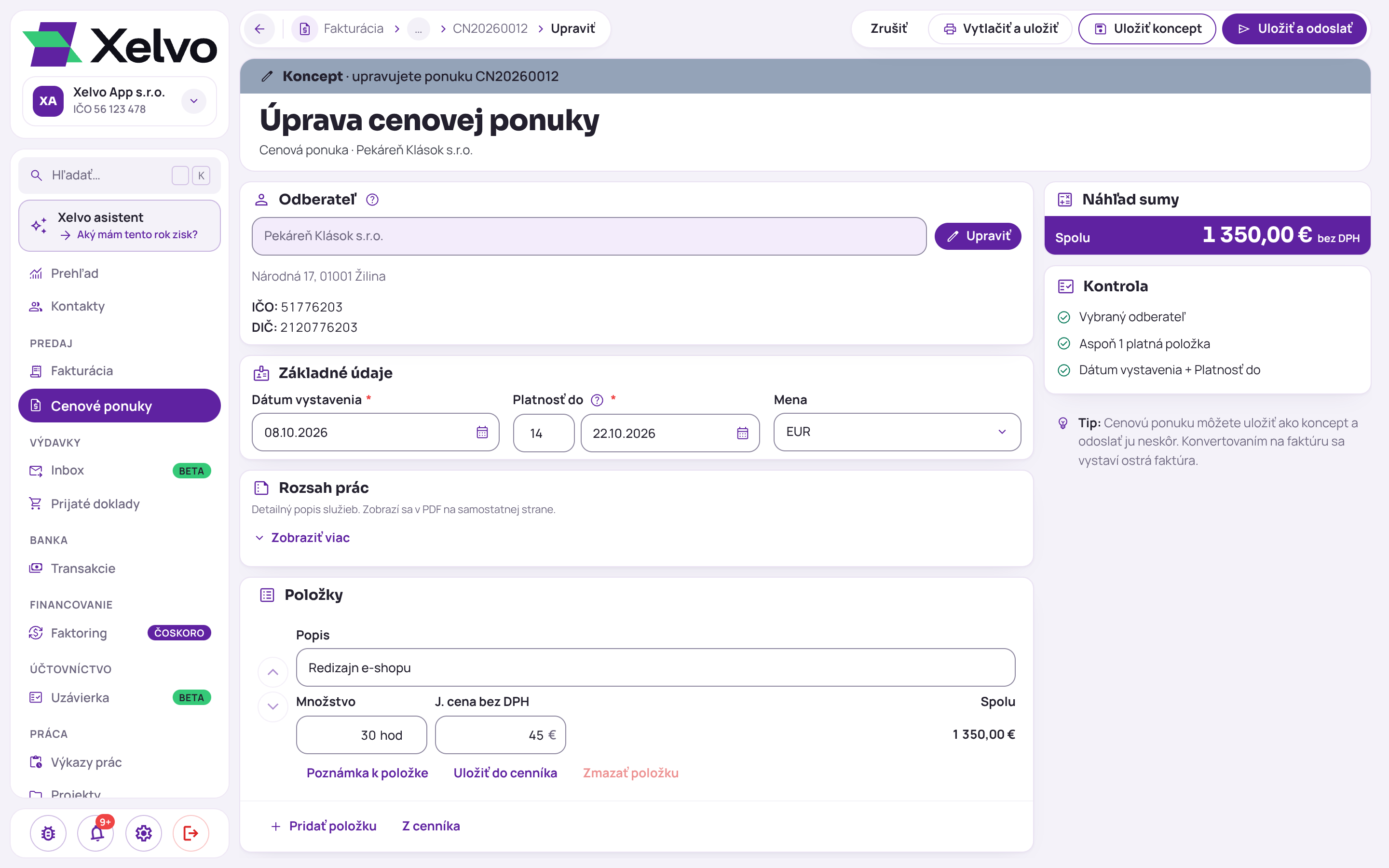Open calendar picker for Dátum vystavenia

[x=482, y=432]
